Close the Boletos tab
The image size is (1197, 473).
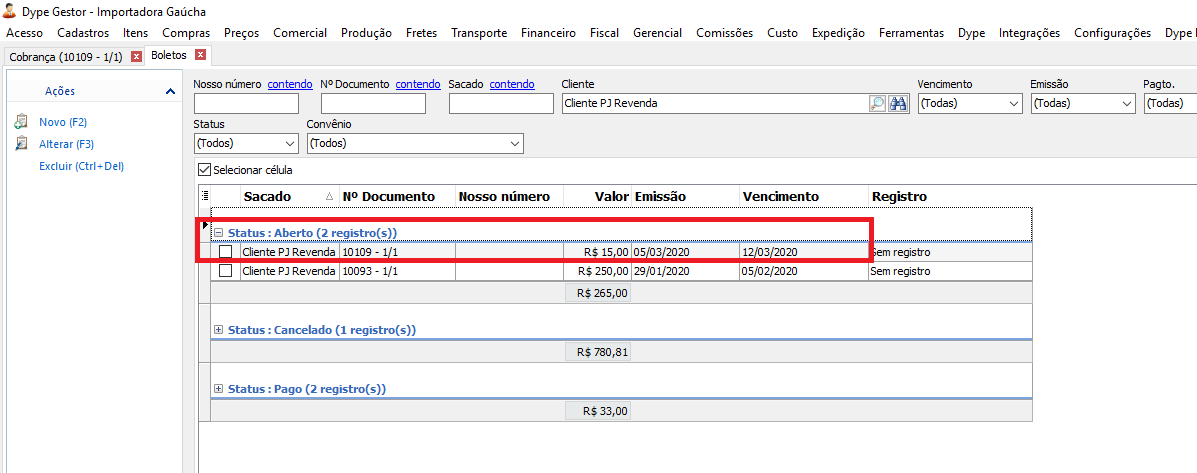200,55
